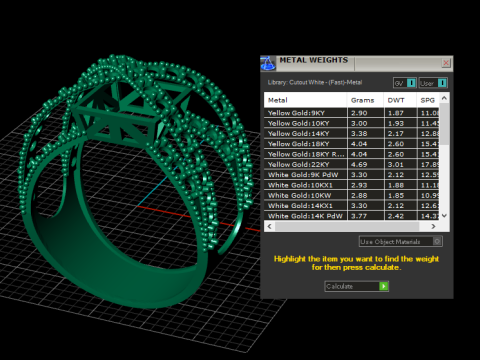Viewport: 480px width, 360px height.
Task: Click the horizontal scroll left arrow
Action: click(x=269, y=226)
